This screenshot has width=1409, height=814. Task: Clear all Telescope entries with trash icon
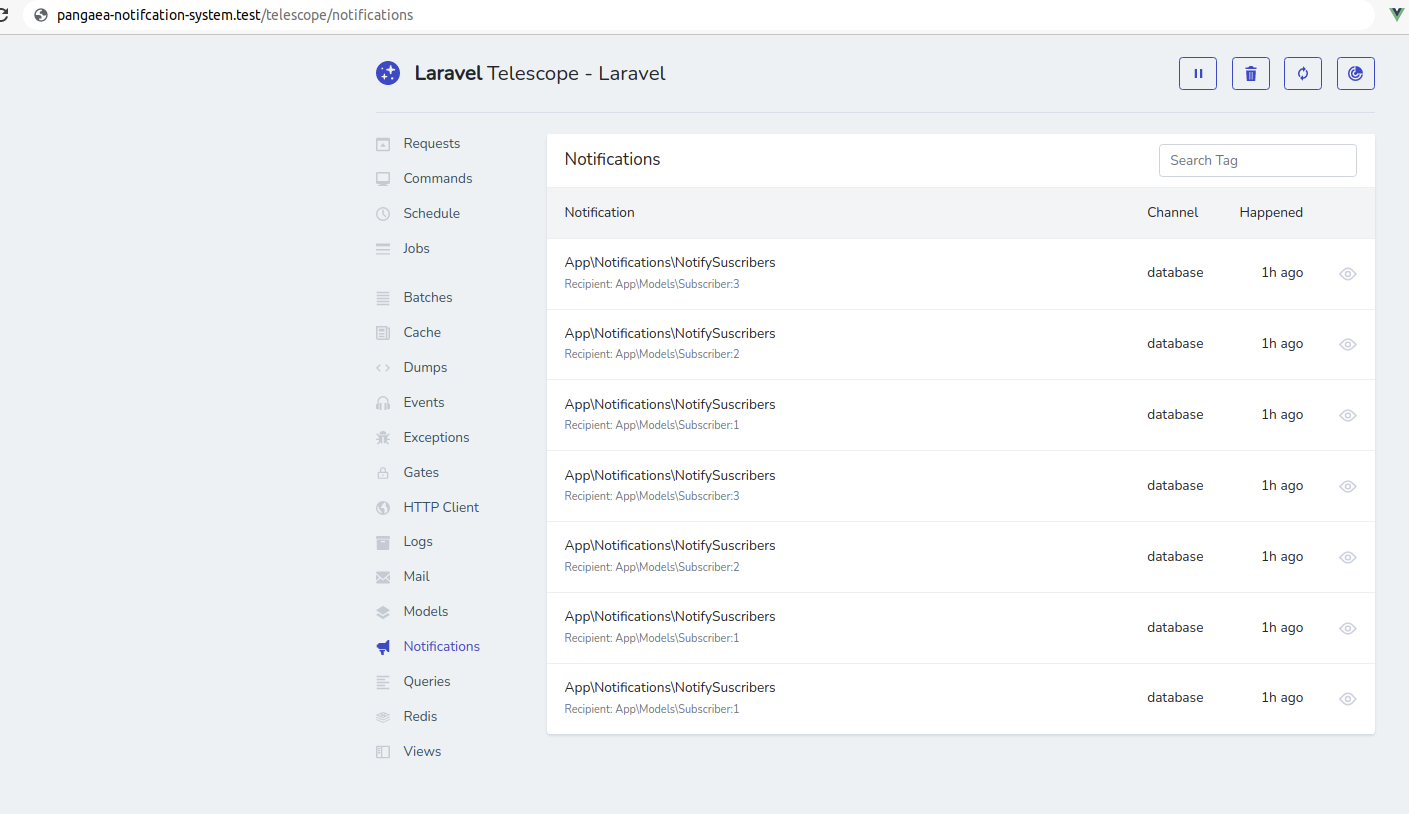click(x=1250, y=73)
